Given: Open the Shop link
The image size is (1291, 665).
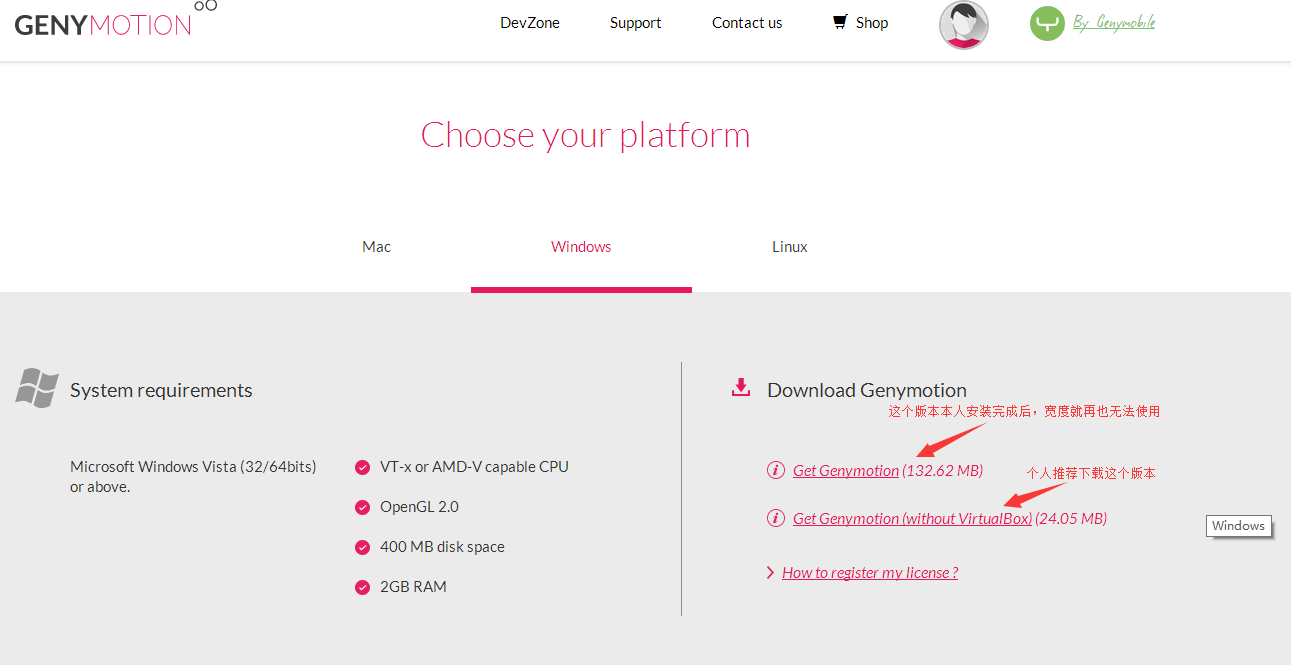Looking at the screenshot, I should click(x=872, y=23).
